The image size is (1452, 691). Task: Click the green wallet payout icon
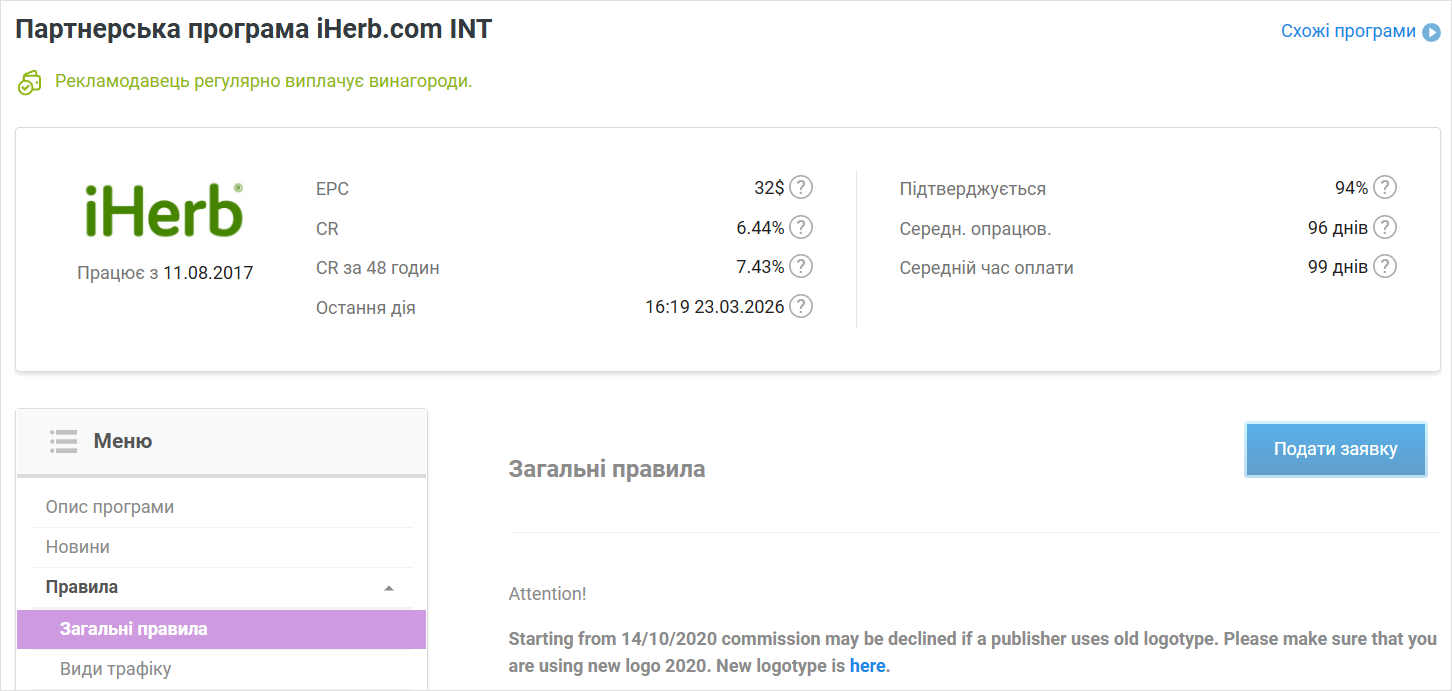(x=29, y=82)
